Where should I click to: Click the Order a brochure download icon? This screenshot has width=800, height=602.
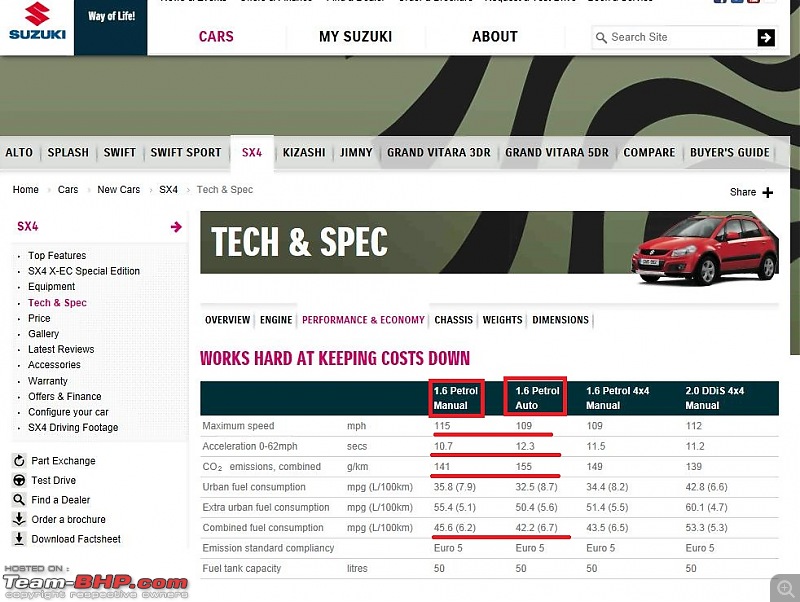pos(19,519)
